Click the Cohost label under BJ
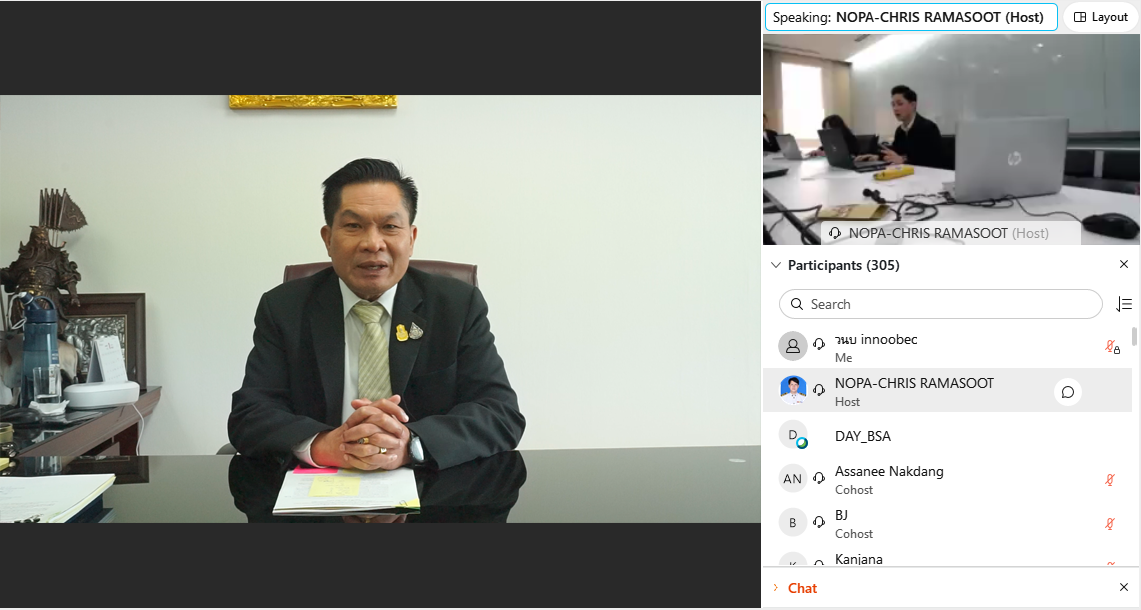 [854, 534]
